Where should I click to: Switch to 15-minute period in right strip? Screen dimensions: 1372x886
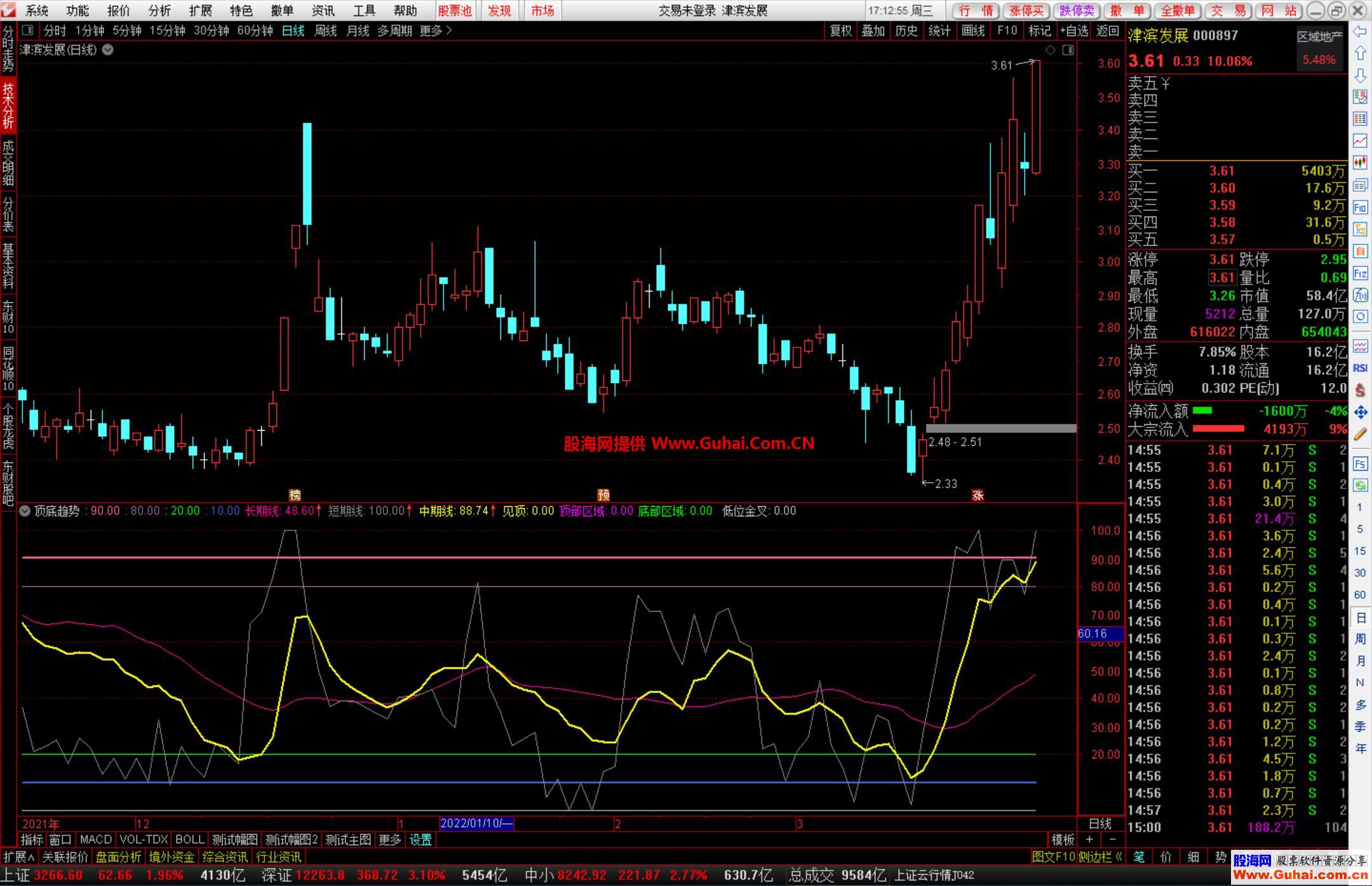1360,551
